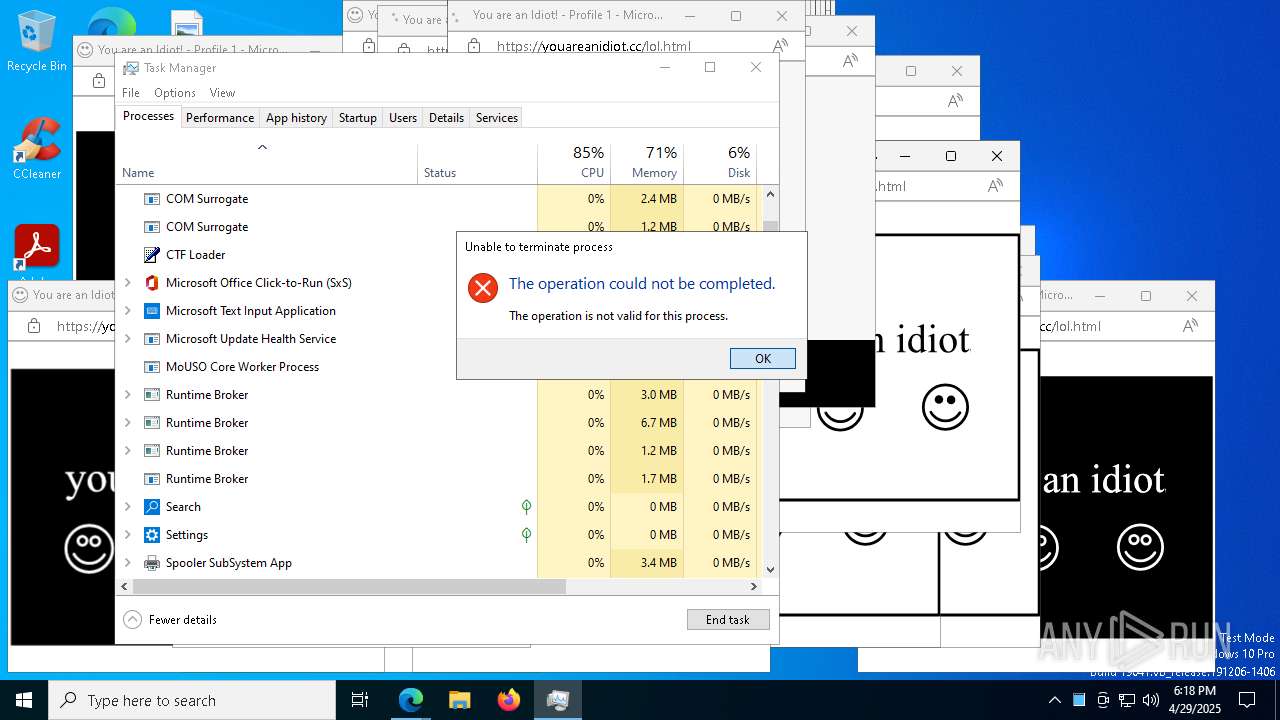Click the Task Manager title bar icon
Viewport: 1280px width, 720px height.
pos(131,67)
